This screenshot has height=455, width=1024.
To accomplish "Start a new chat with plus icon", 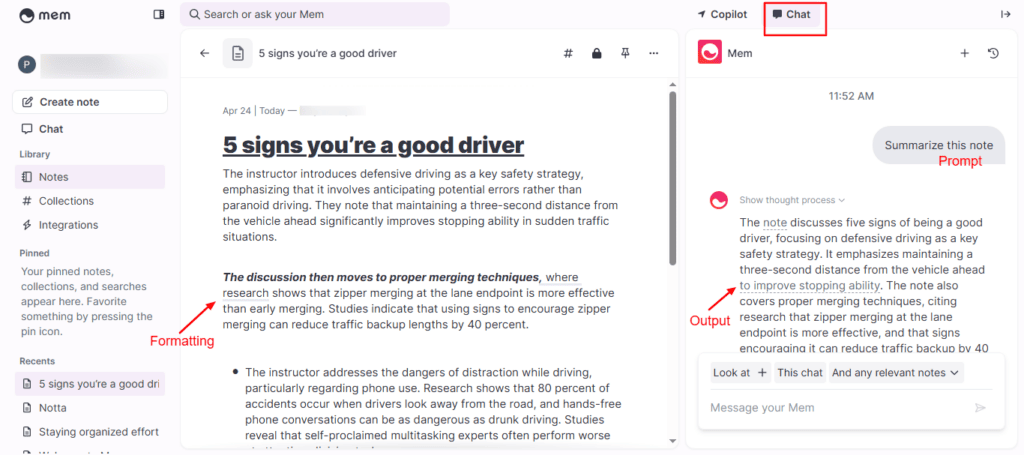I will coord(965,54).
